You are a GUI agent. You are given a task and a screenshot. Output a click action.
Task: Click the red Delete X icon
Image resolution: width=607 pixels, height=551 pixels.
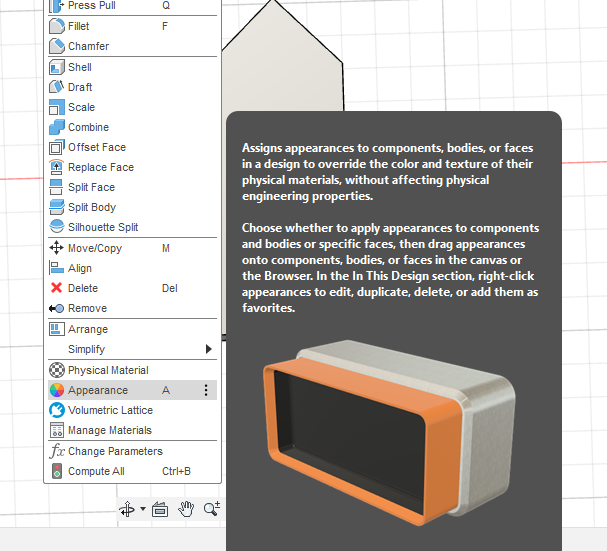(57, 288)
